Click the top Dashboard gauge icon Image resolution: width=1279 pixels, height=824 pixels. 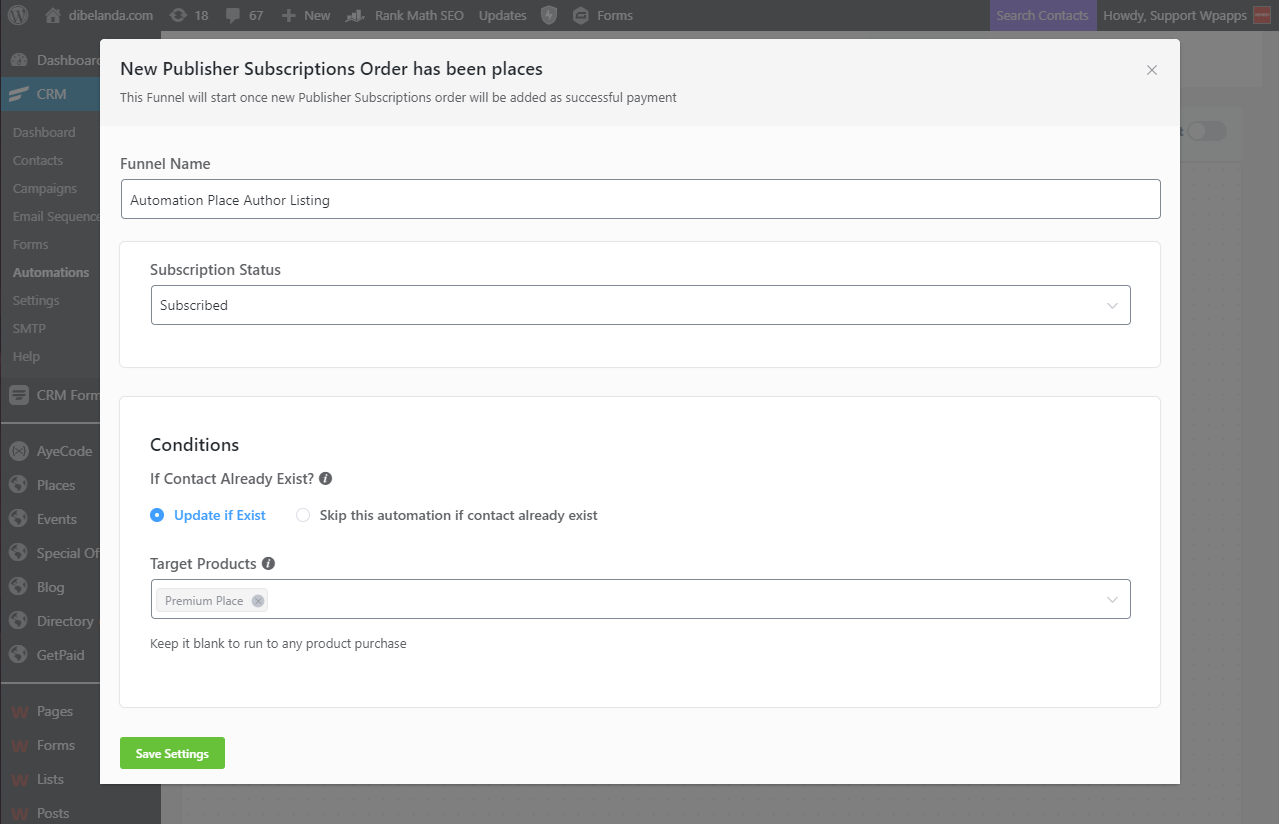(x=18, y=60)
